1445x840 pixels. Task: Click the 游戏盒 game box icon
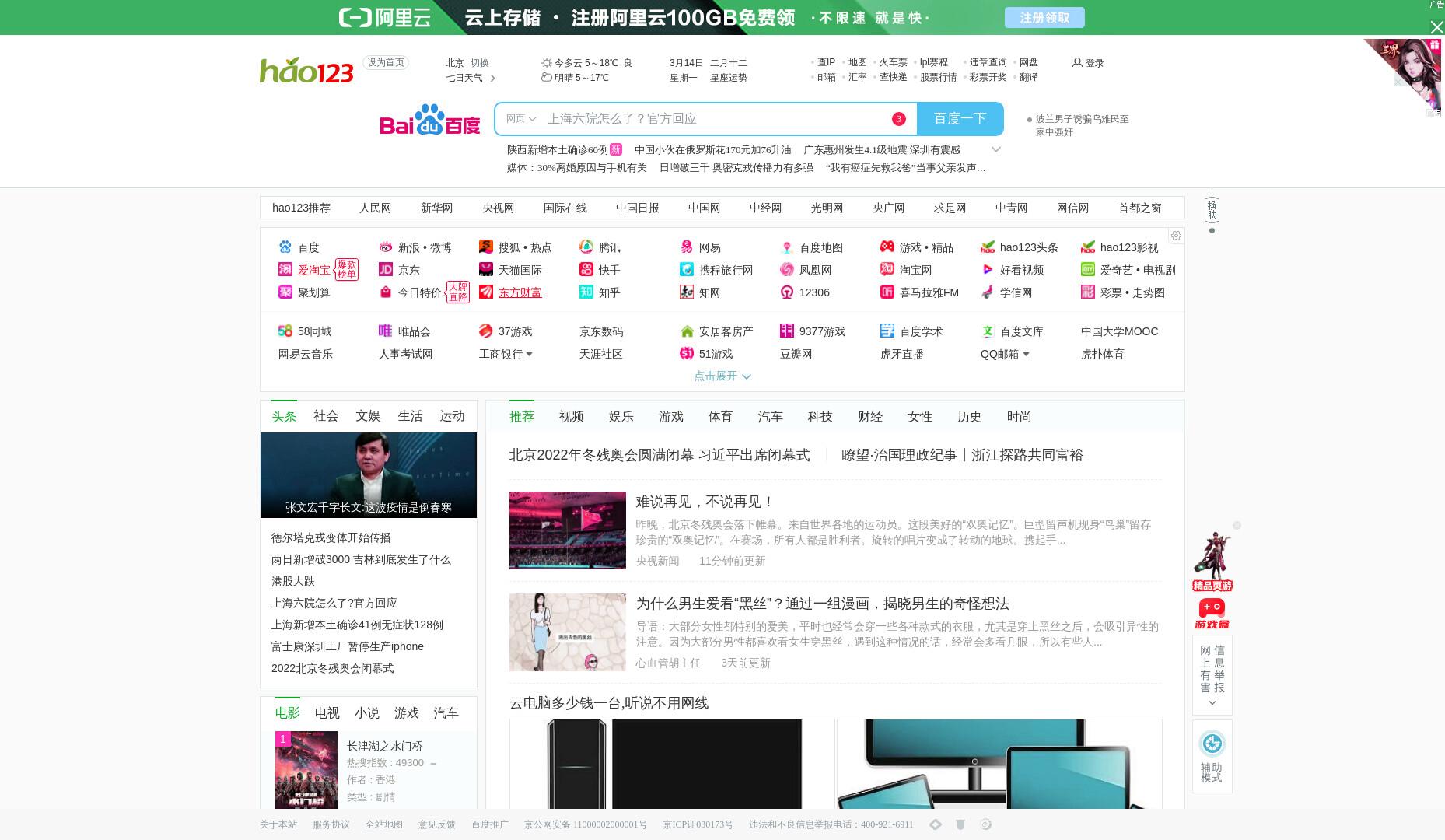pos(1212,614)
